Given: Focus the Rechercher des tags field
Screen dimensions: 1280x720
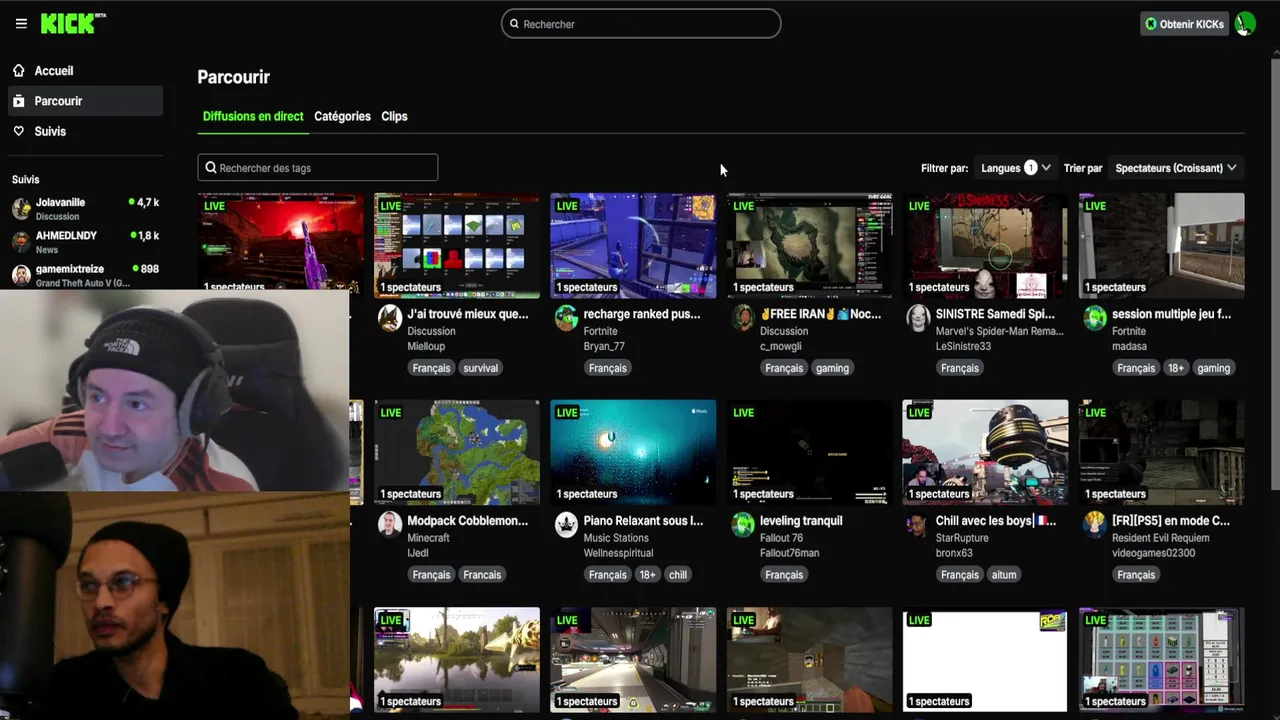Looking at the screenshot, I should coord(318,168).
